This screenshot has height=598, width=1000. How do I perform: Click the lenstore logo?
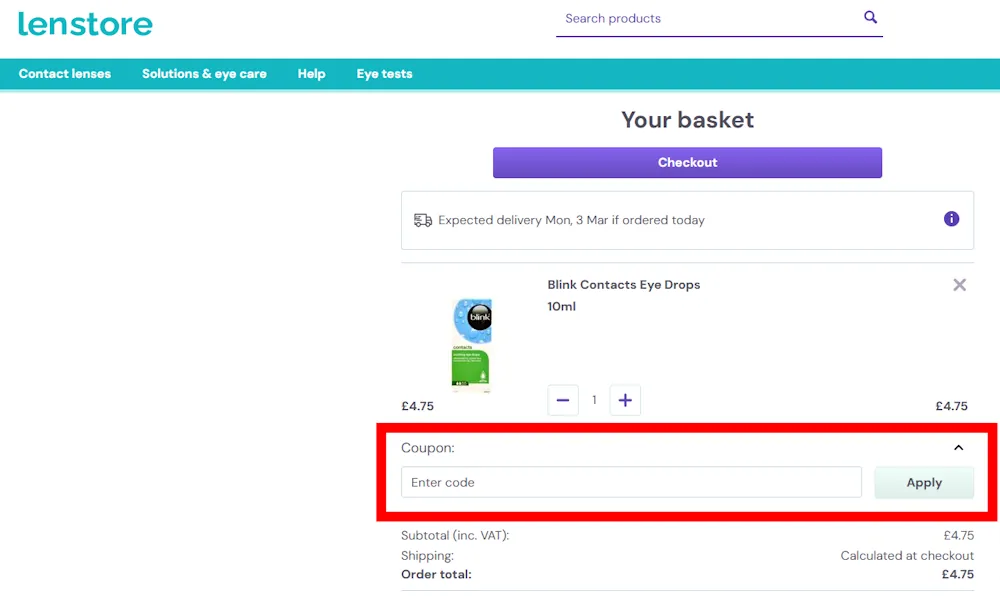tap(85, 24)
